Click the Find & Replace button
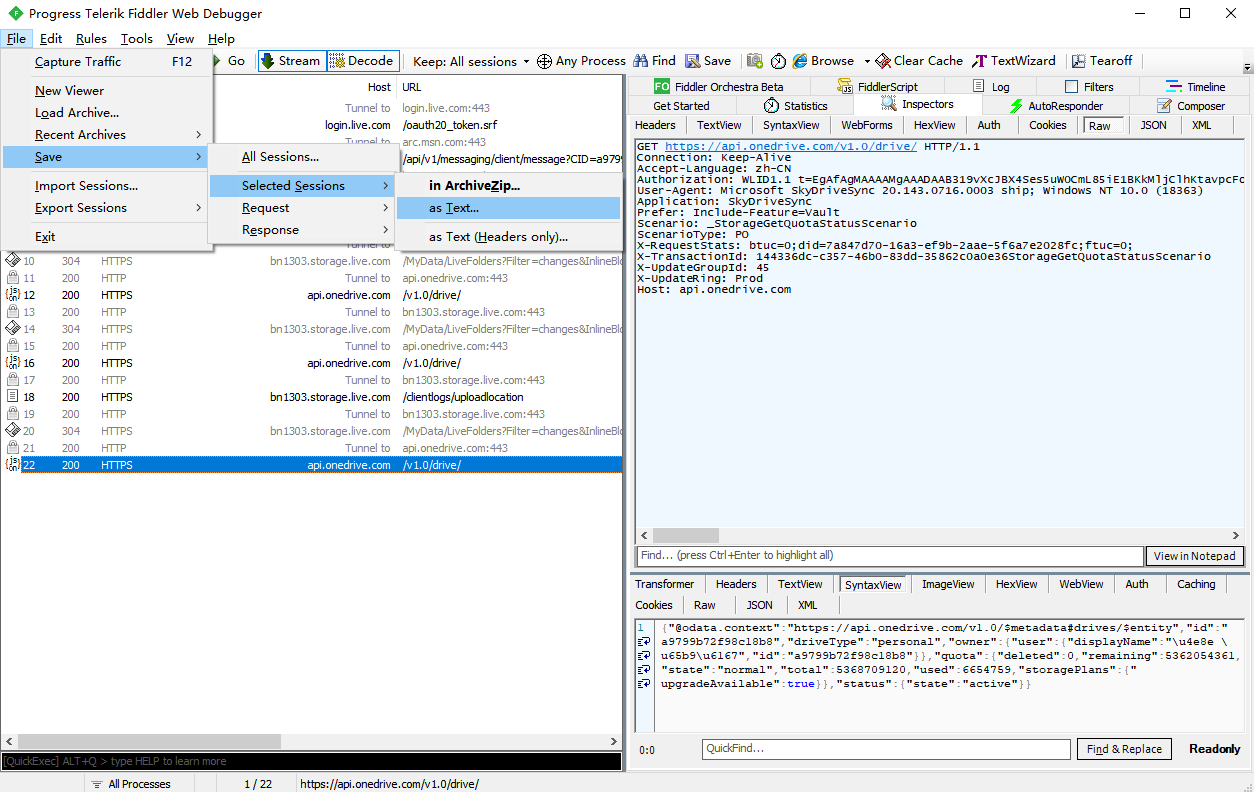The width and height of the screenshot is (1254, 792). click(1124, 749)
